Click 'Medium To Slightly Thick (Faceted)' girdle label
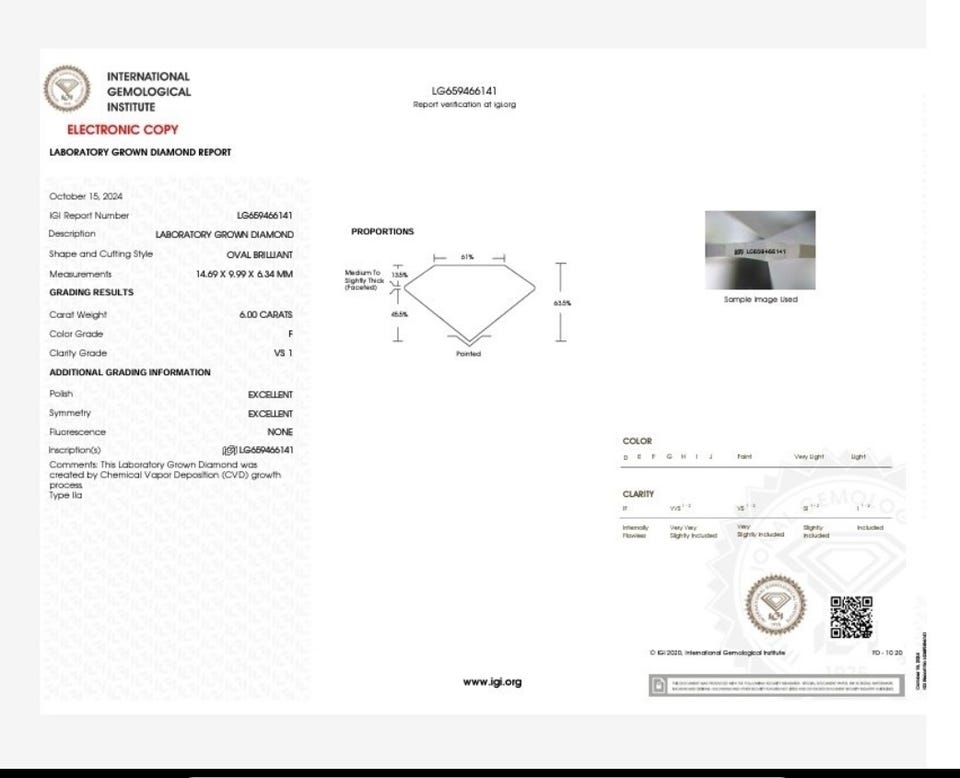Viewport: 960px width, 778px height. point(364,280)
